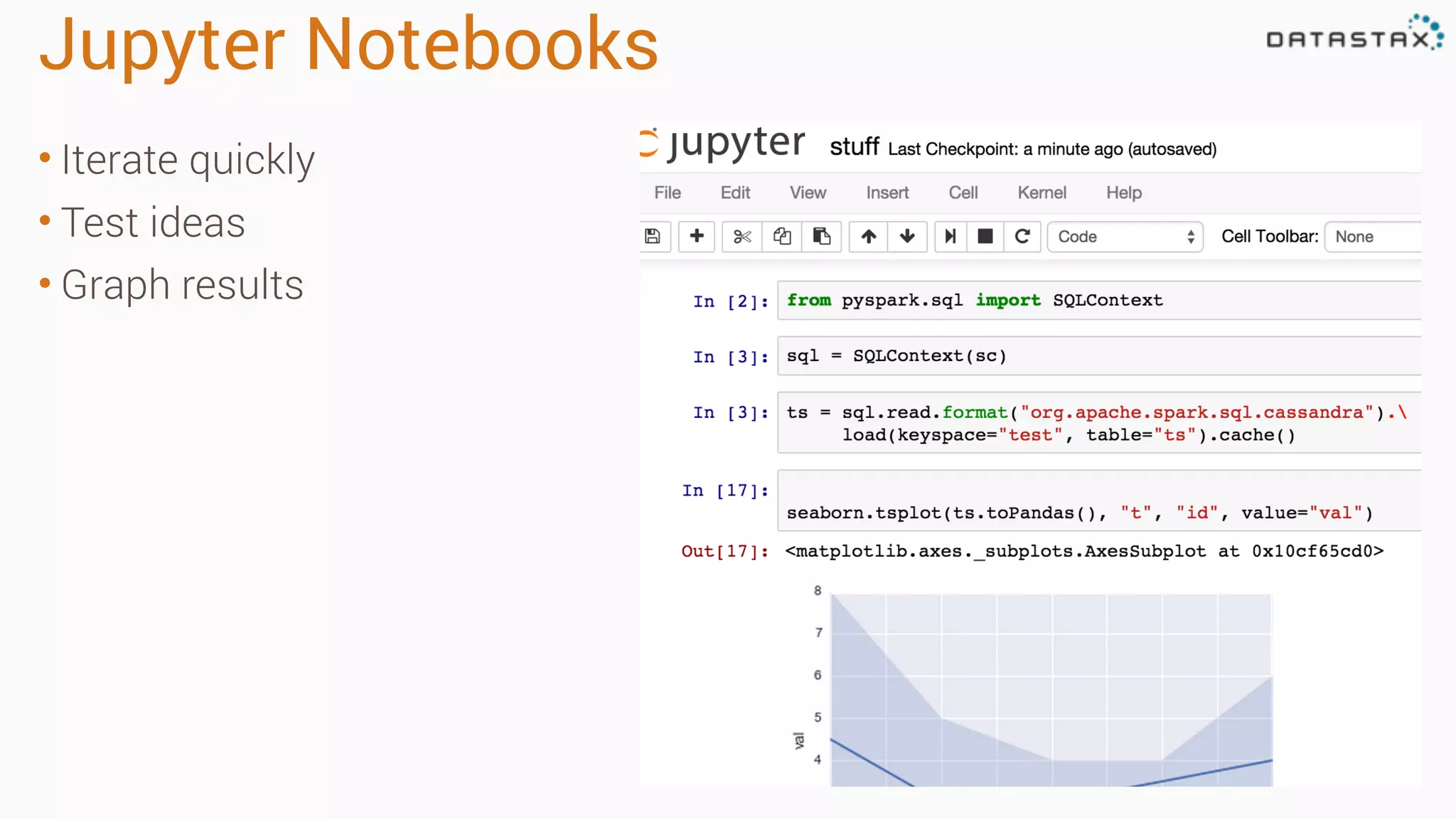This screenshot has width=1456, height=819.
Task: Click the 'Test ideas' bullet
Action: tap(153, 223)
